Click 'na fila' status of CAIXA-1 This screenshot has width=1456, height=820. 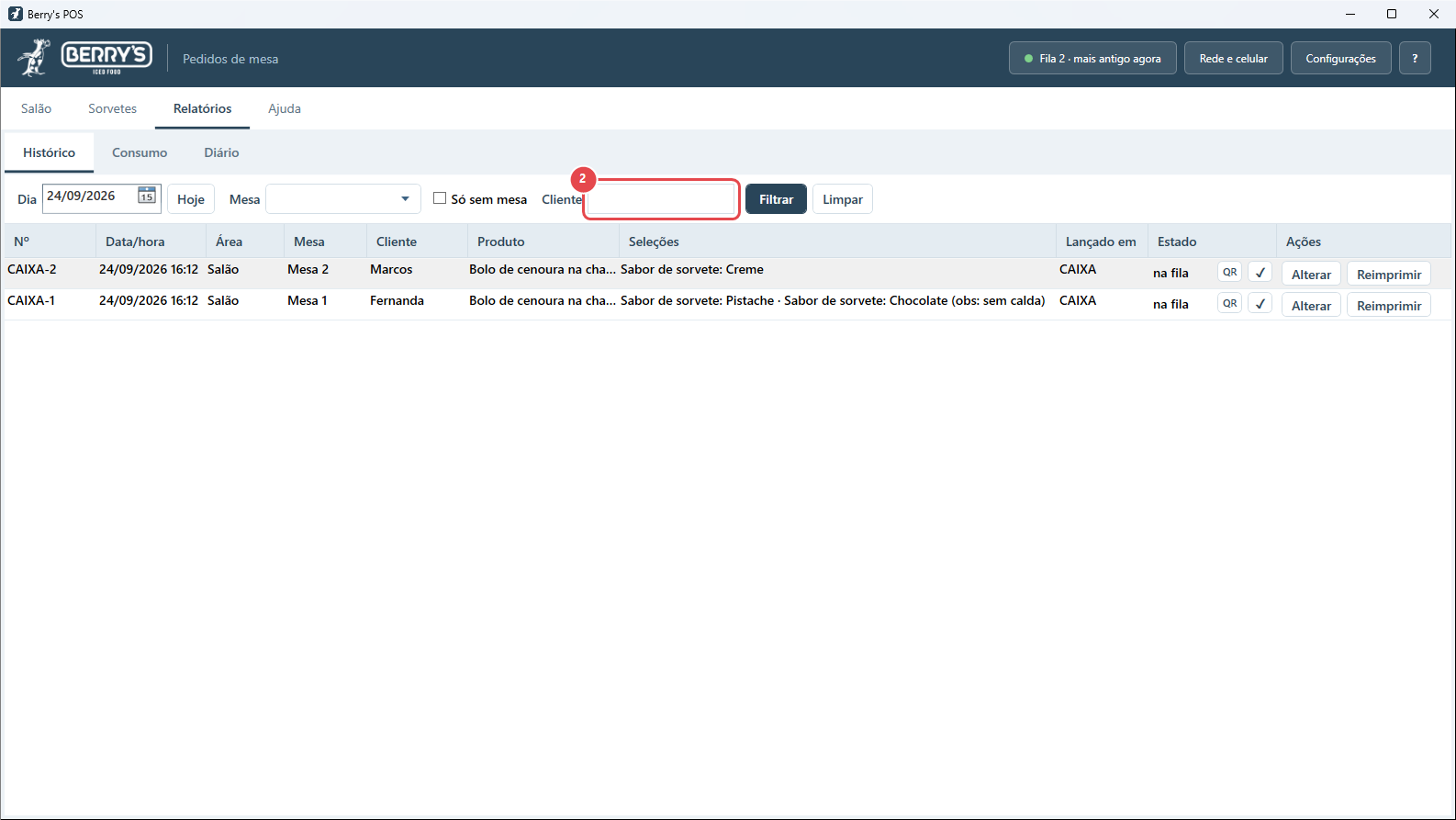[1170, 304]
